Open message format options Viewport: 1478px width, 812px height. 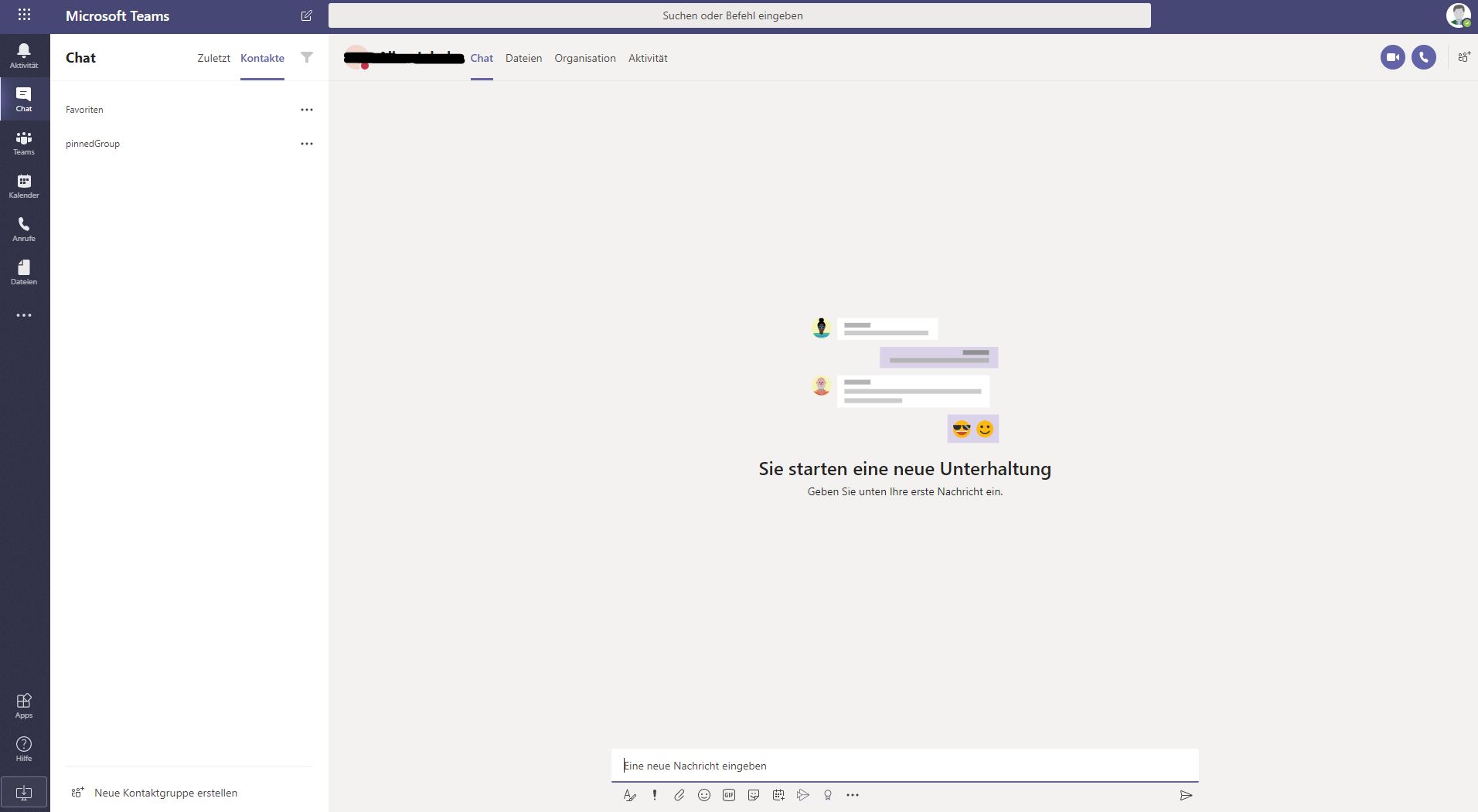point(630,795)
